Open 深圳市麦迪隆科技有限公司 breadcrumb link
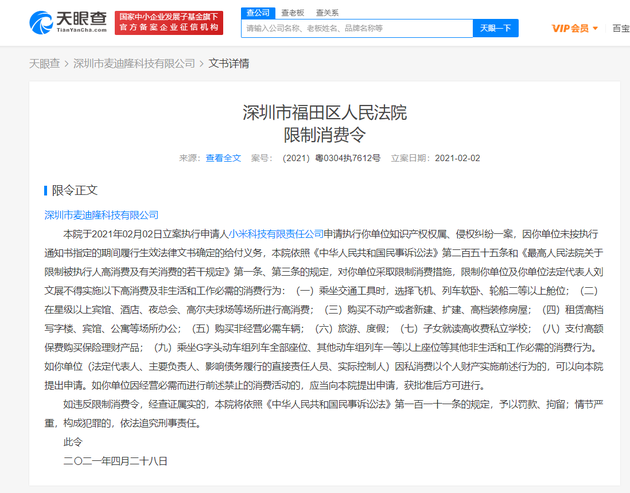Viewport: 630px width, 493px height. point(134,63)
